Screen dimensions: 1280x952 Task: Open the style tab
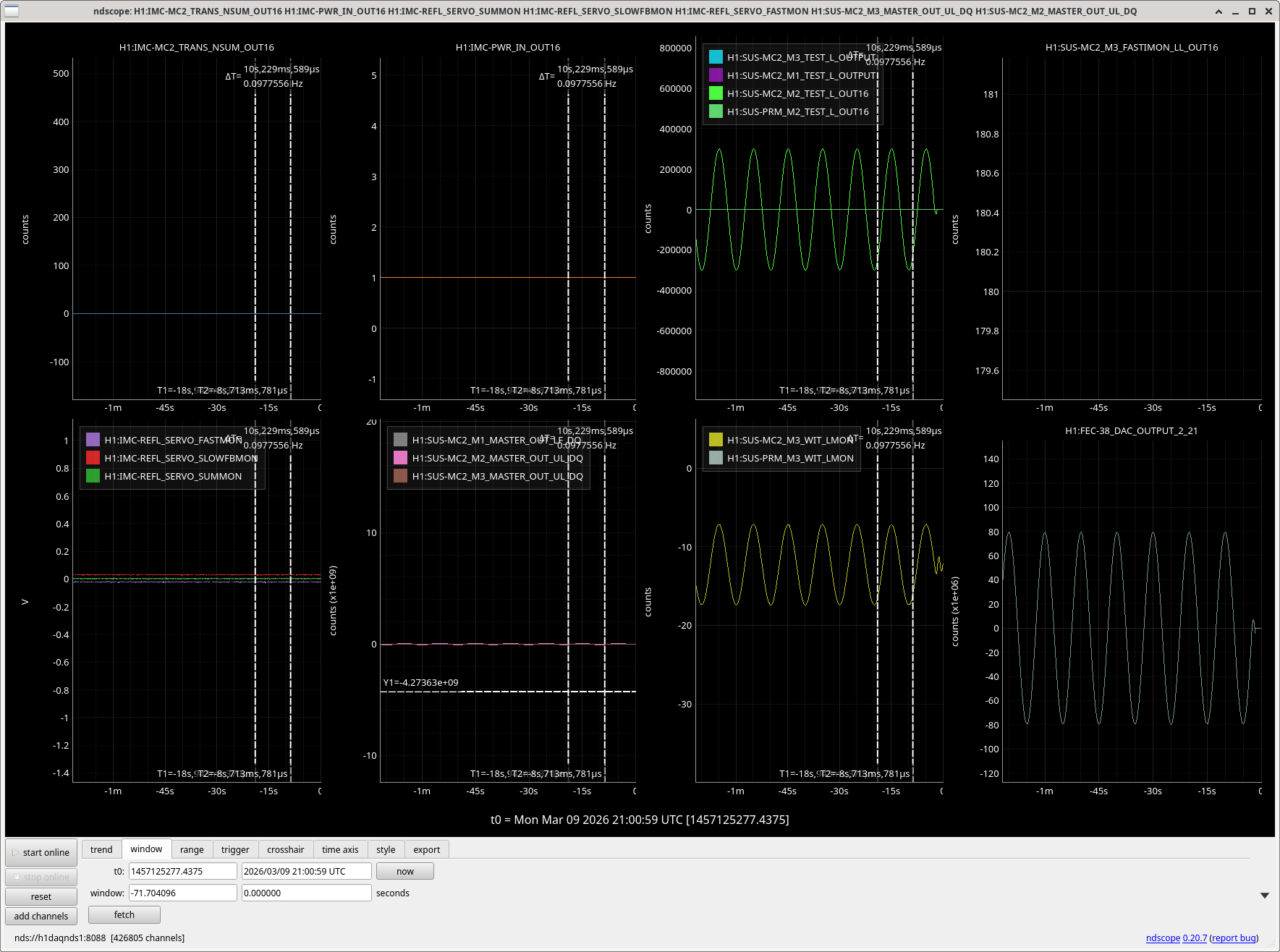coord(386,849)
